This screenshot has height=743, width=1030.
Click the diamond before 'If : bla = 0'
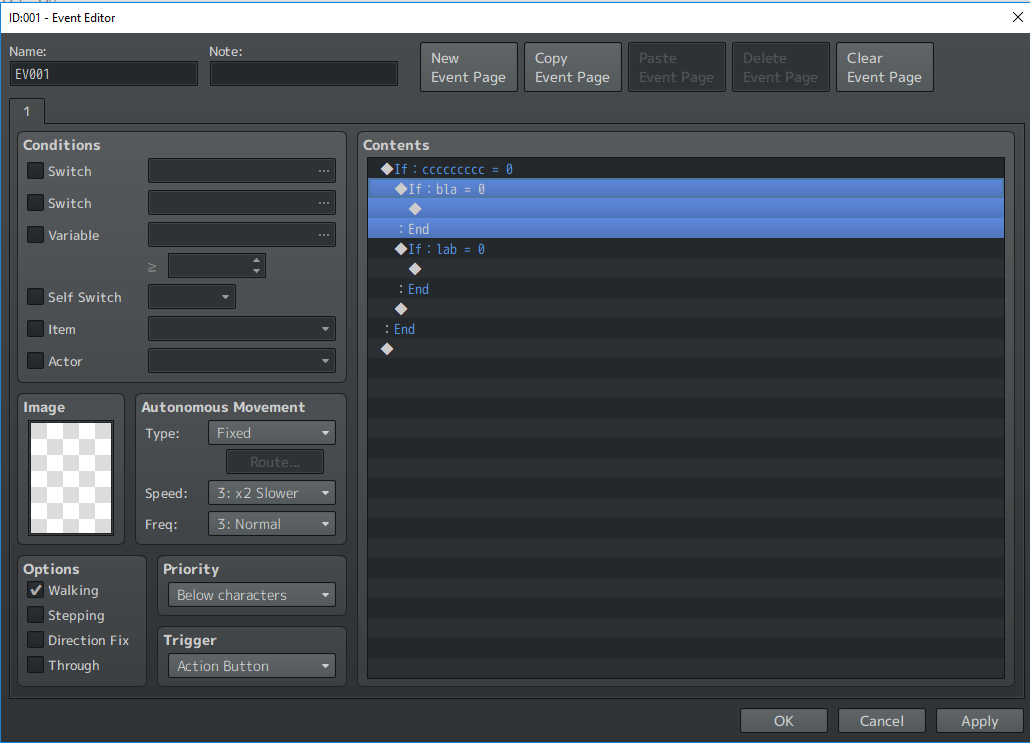pyautogui.click(x=401, y=189)
